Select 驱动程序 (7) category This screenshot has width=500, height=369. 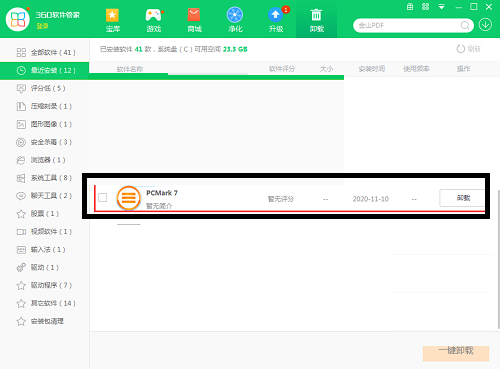pos(44,285)
